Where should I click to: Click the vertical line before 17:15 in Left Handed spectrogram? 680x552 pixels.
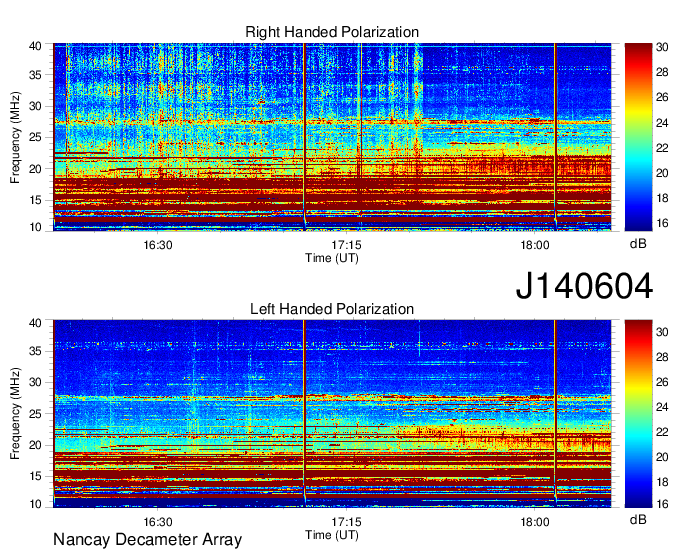click(x=304, y=414)
